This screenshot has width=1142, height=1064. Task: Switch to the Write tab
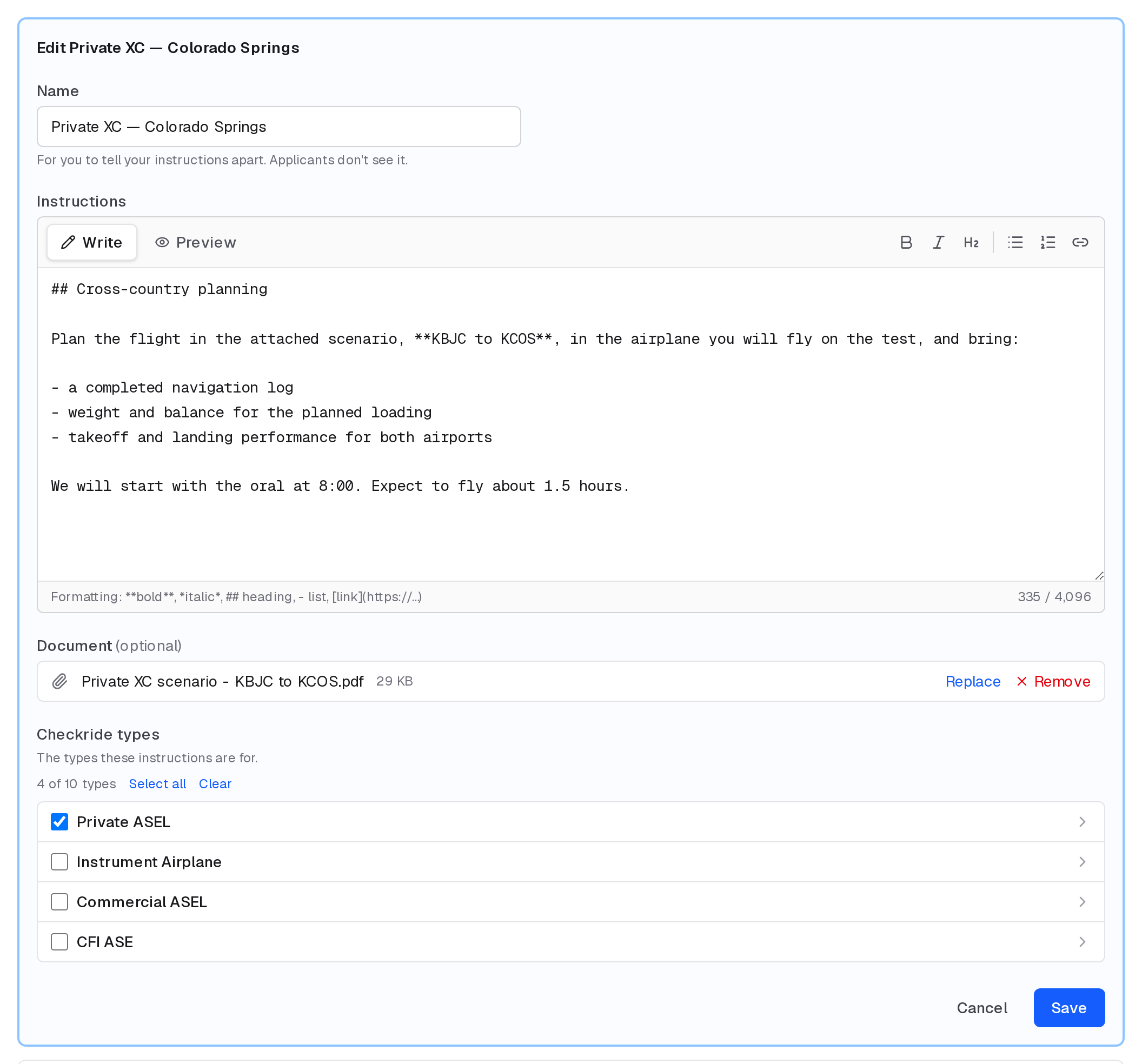tap(92, 242)
